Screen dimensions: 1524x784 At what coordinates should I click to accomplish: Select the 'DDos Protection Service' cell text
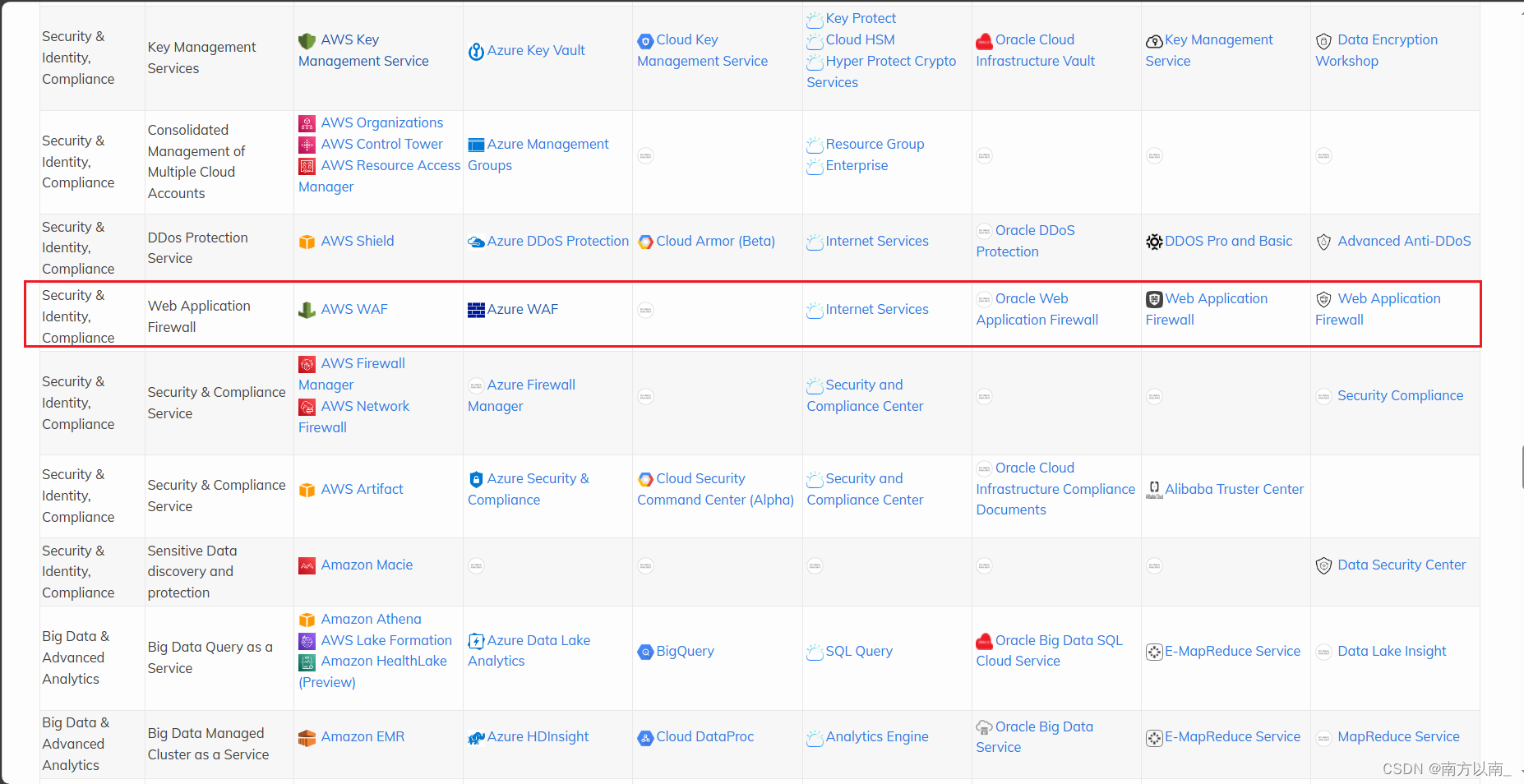pos(197,248)
